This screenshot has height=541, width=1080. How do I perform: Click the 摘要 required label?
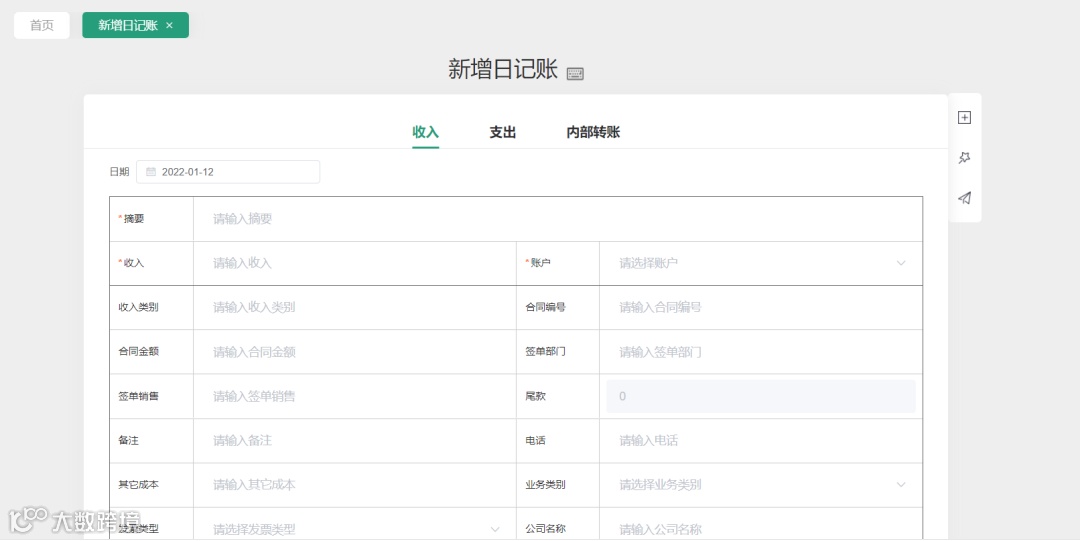pyautogui.click(x=131, y=218)
